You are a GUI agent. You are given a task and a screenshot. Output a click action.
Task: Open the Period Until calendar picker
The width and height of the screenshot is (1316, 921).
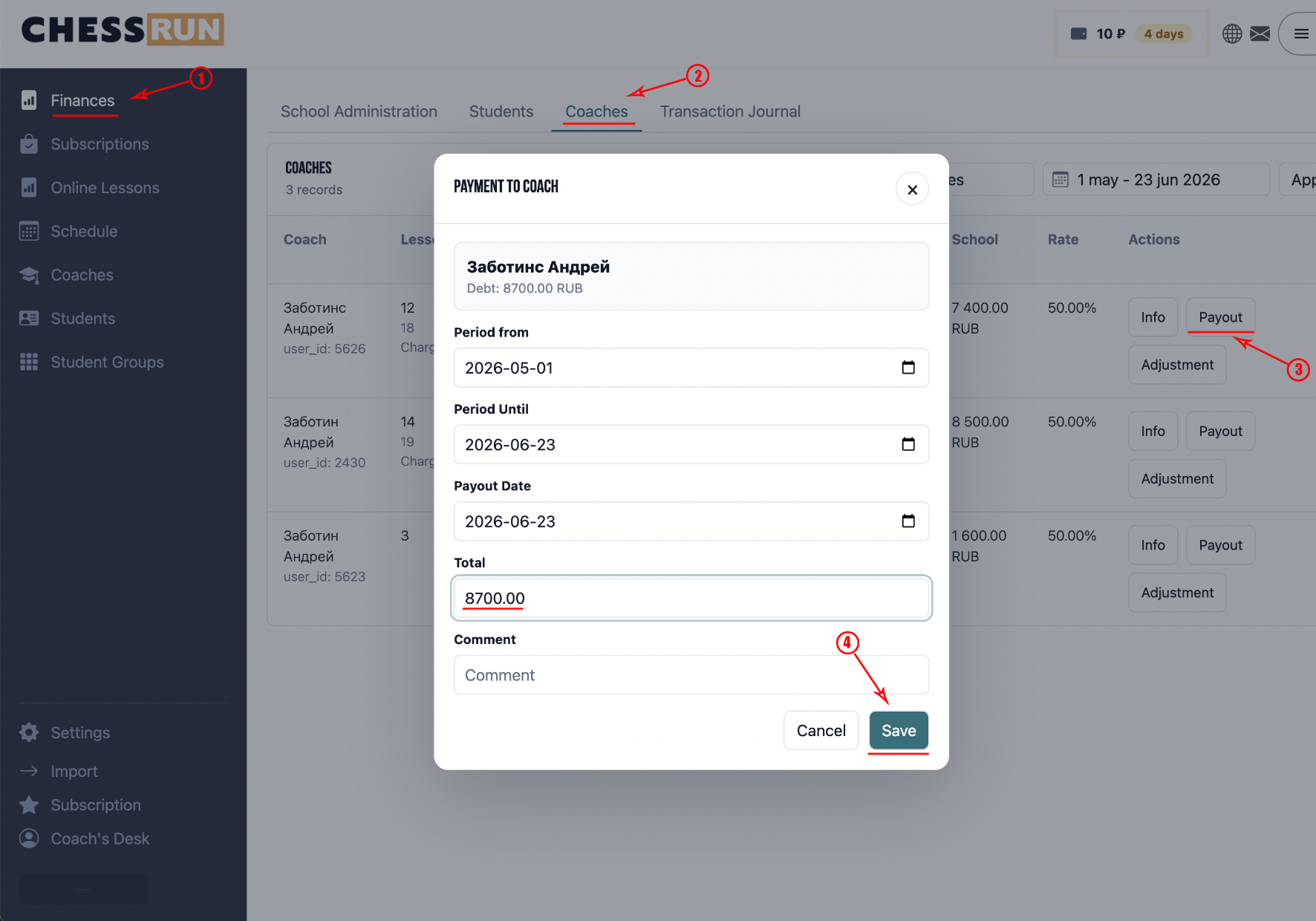[x=908, y=444]
